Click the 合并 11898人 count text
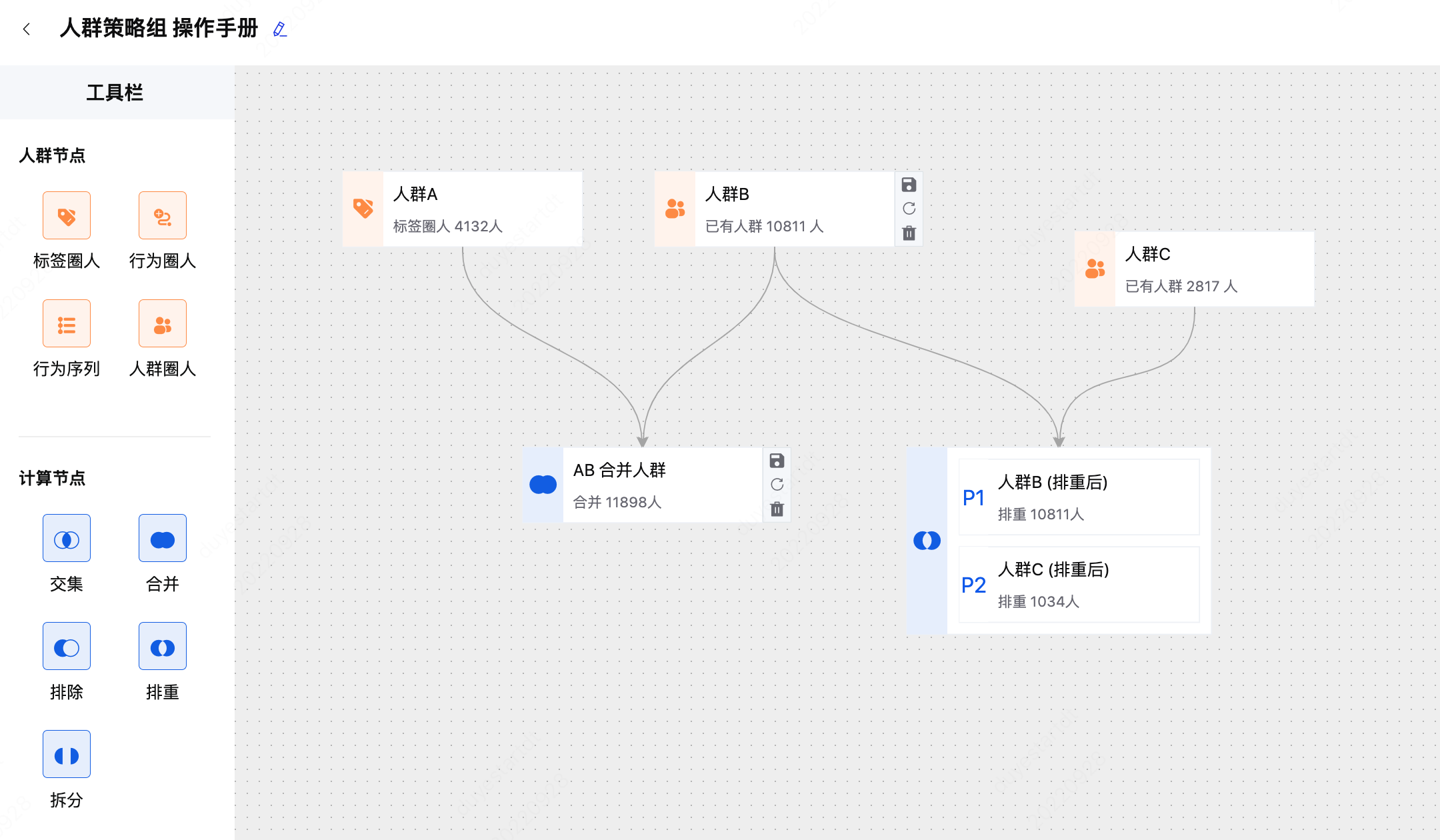This screenshot has width=1440, height=840. 617,503
